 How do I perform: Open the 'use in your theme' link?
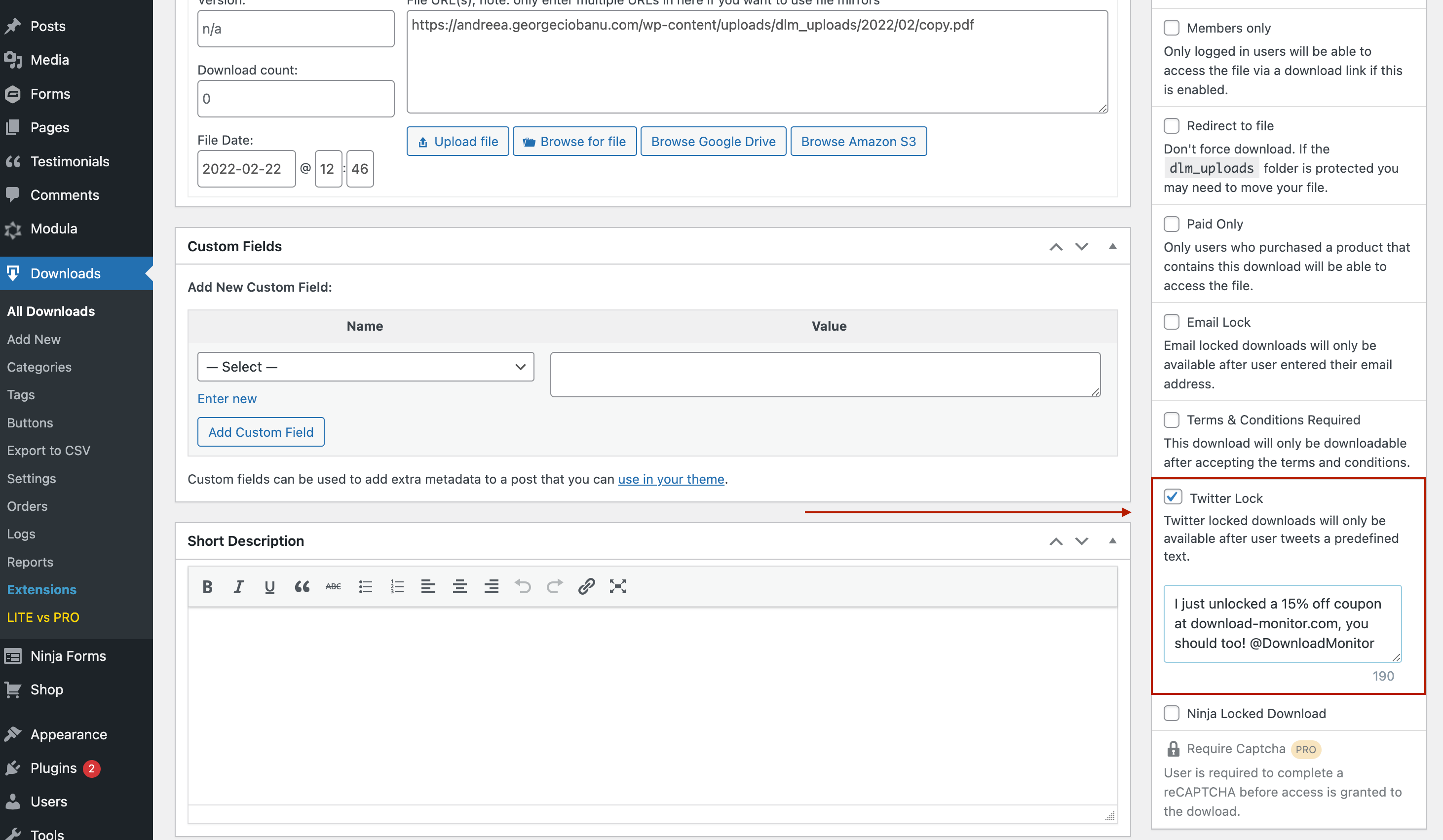(x=671, y=479)
